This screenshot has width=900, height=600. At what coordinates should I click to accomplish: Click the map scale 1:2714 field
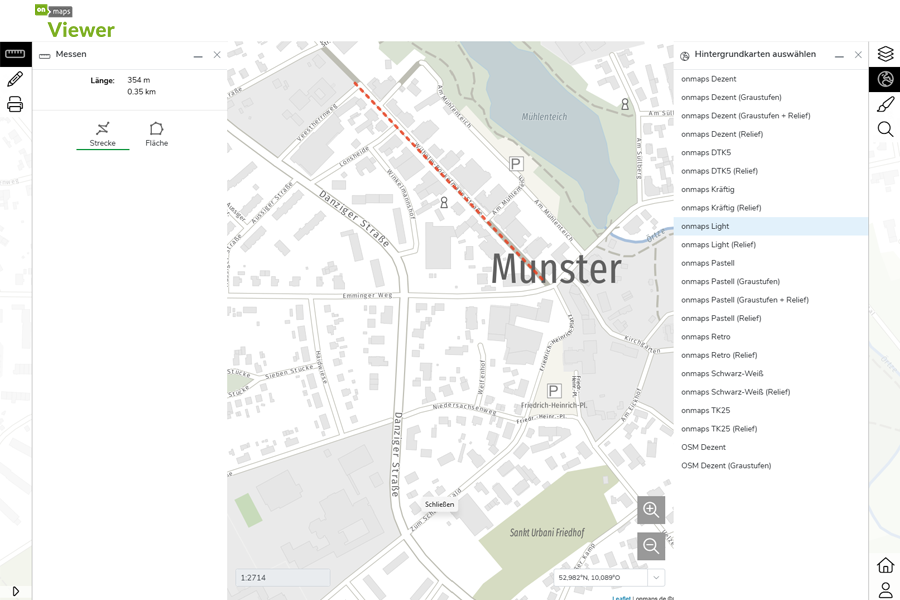tap(283, 578)
